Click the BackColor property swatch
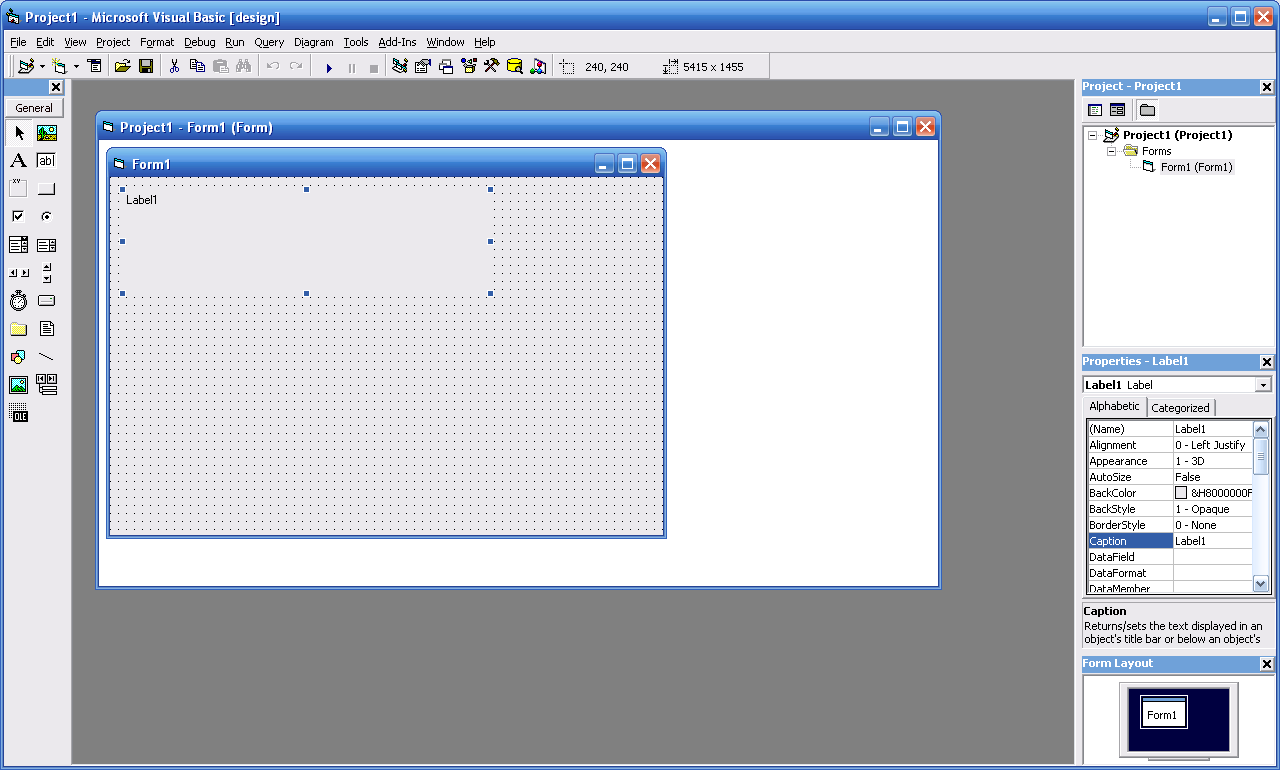 (x=1181, y=493)
